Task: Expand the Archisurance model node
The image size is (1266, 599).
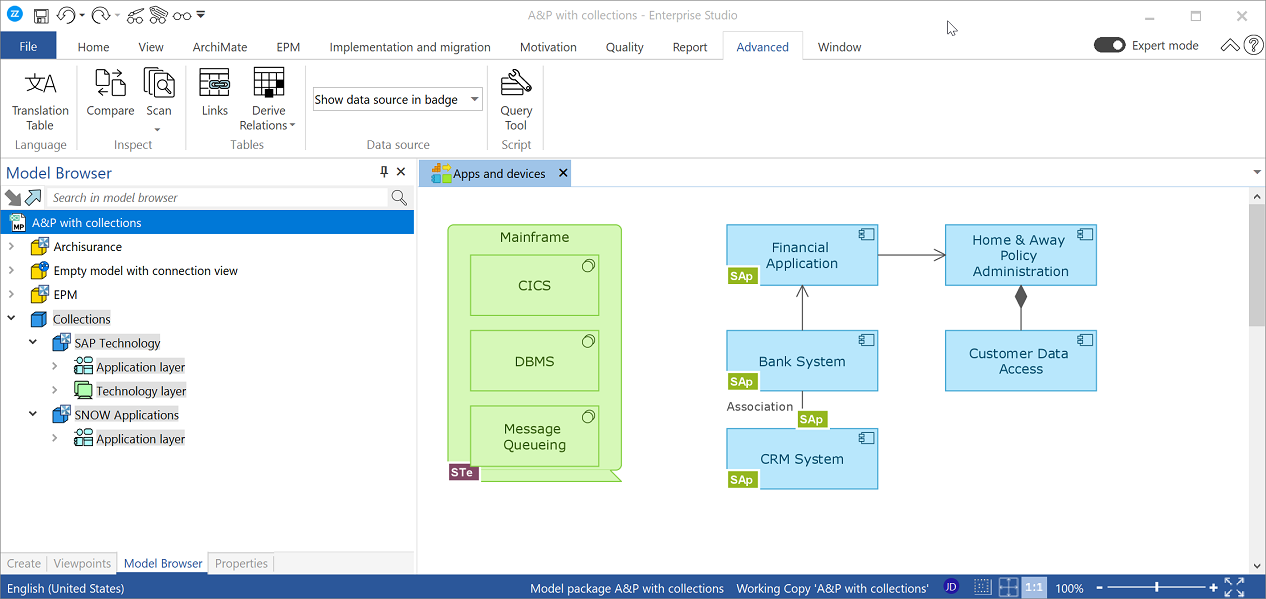Action: point(12,247)
